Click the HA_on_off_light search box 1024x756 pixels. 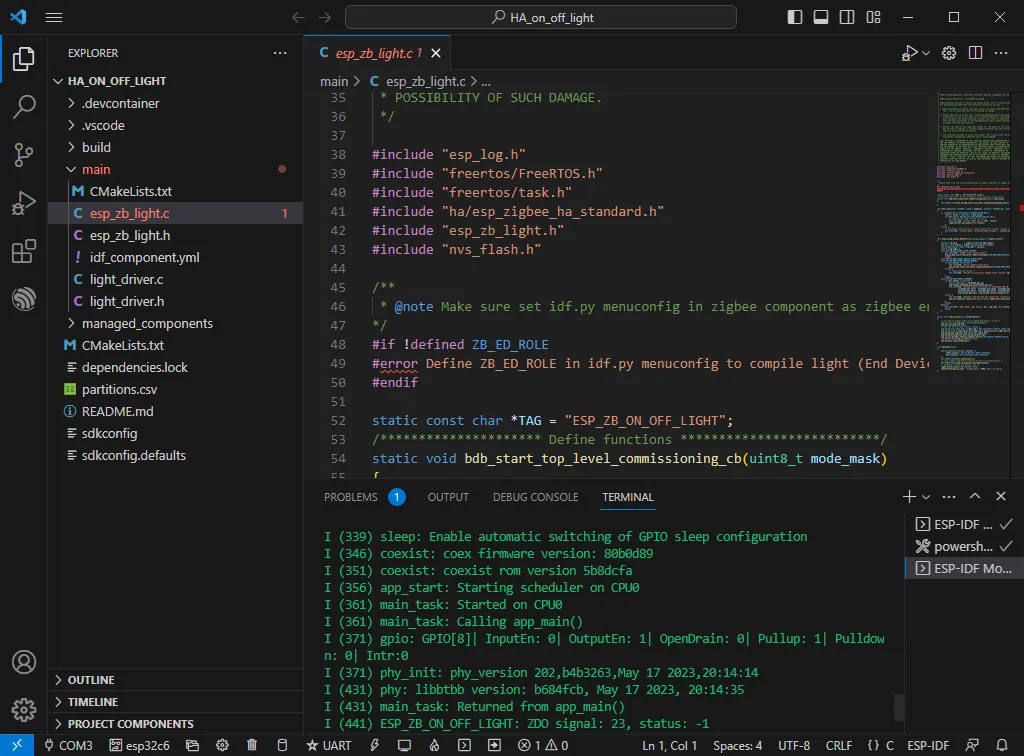click(x=541, y=17)
